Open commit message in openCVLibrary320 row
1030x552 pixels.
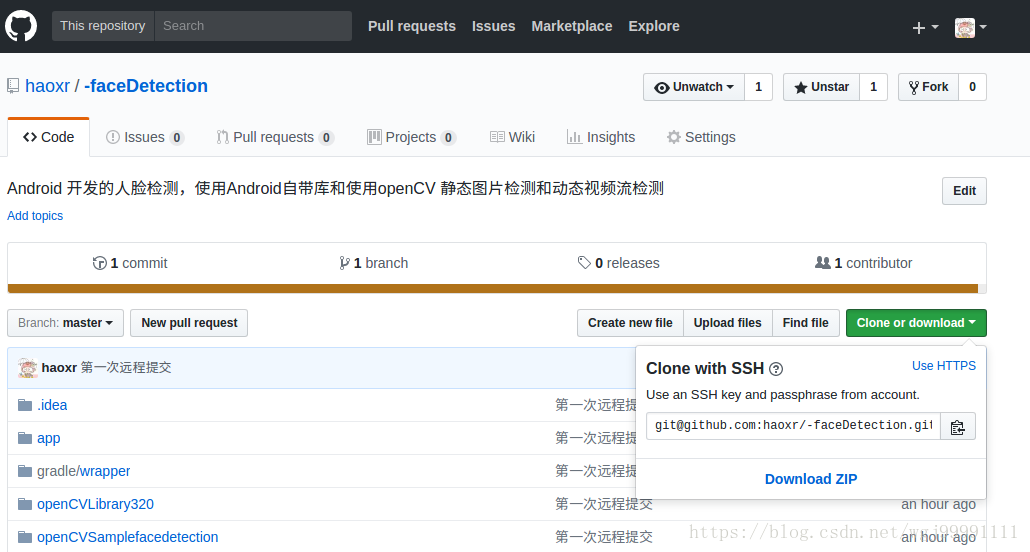tap(604, 504)
